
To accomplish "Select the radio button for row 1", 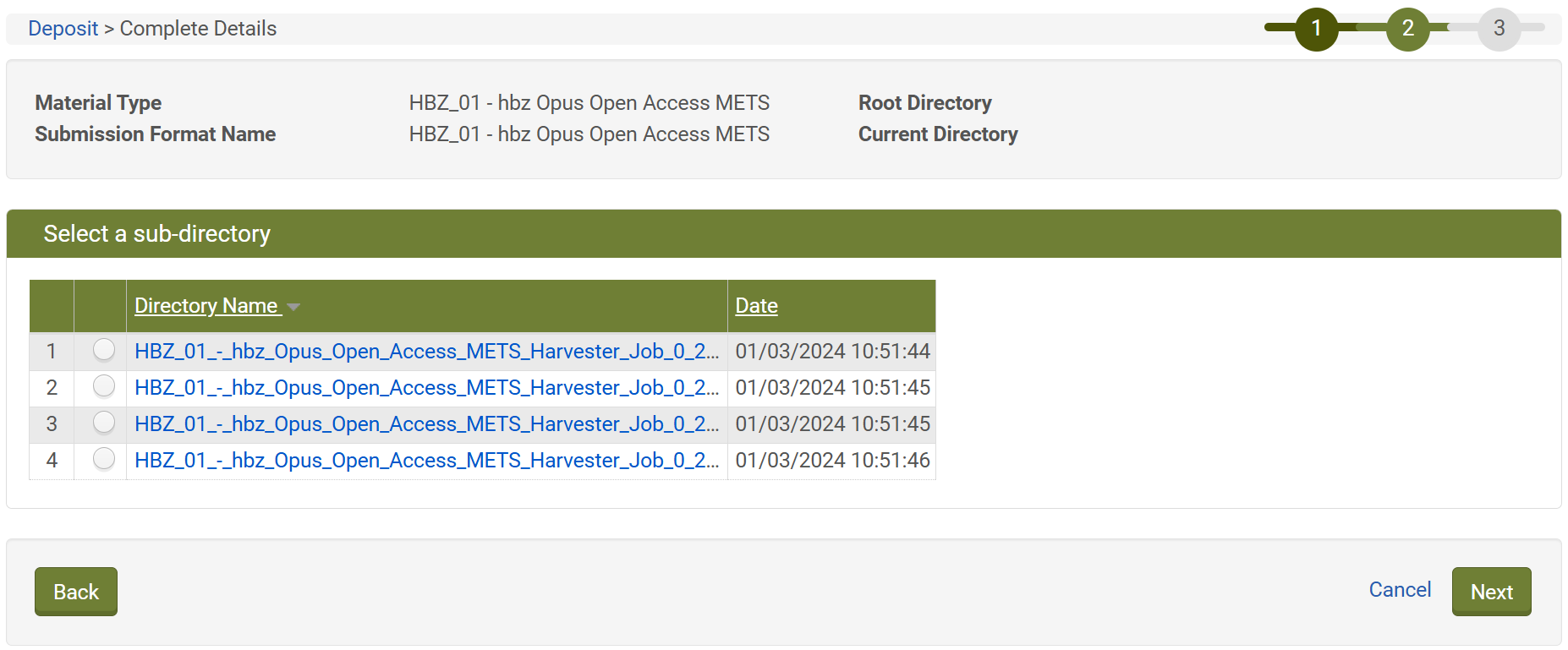I will (x=103, y=349).
